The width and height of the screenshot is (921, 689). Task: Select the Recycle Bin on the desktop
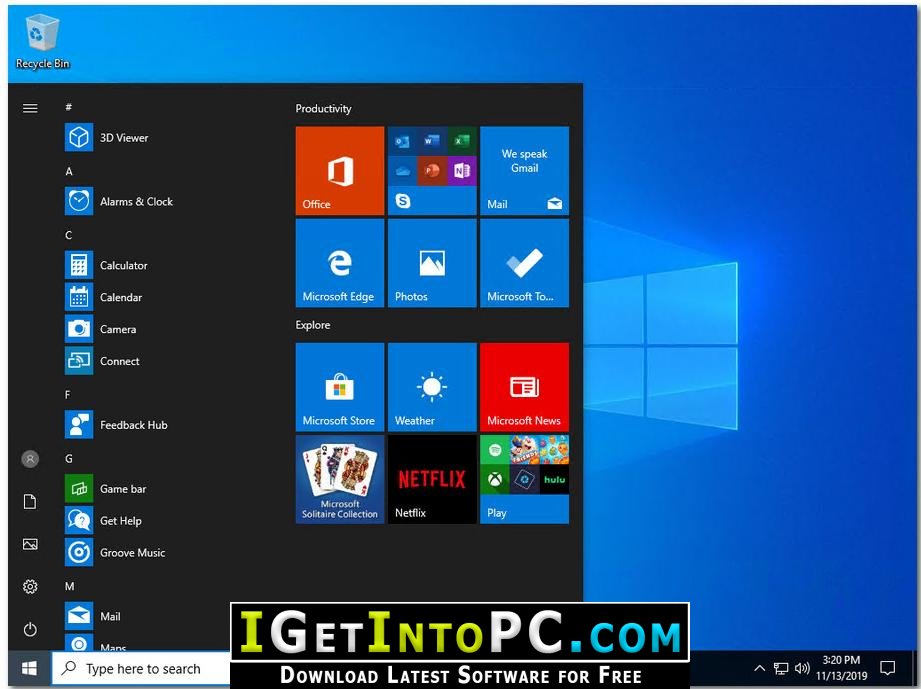pos(42,42)
